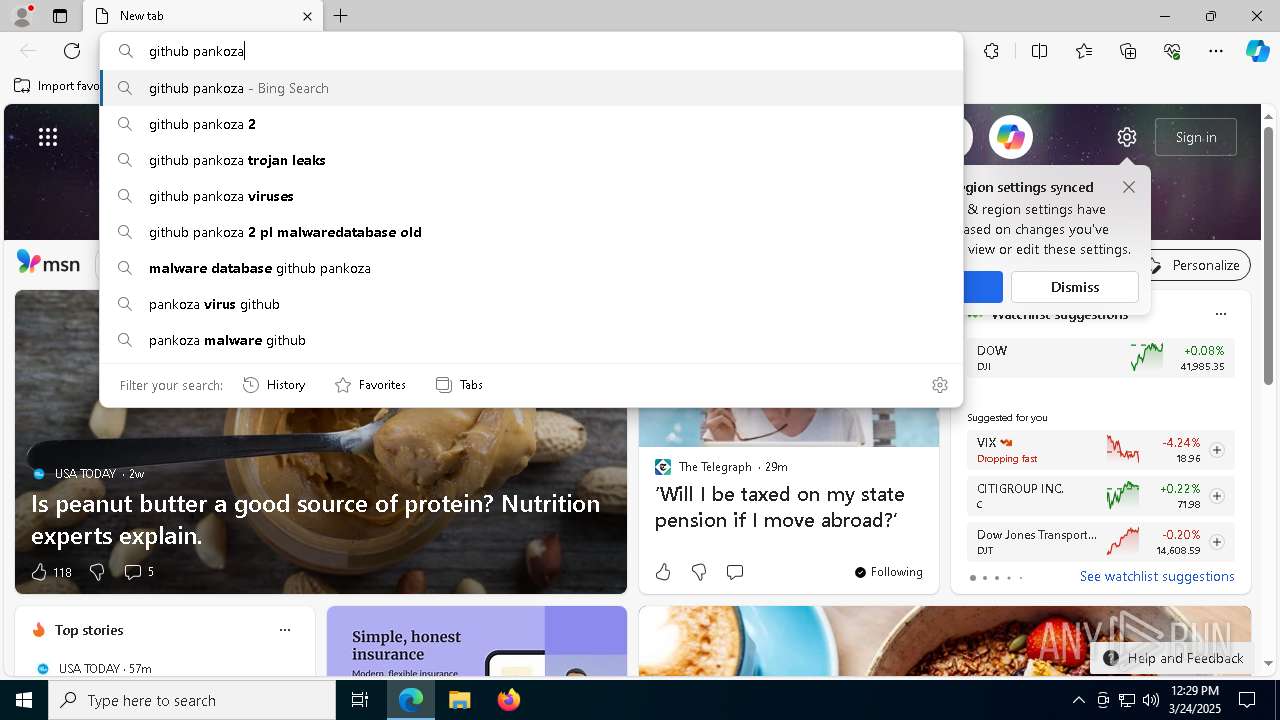This screenshot has width=1280, height=720.
Task: Filter search by Favorites
Action: click(370, 385)
